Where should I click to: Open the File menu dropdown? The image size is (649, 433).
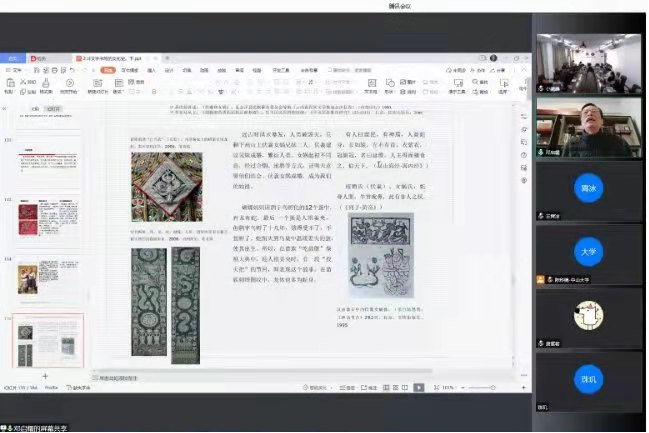pos(13,71)
